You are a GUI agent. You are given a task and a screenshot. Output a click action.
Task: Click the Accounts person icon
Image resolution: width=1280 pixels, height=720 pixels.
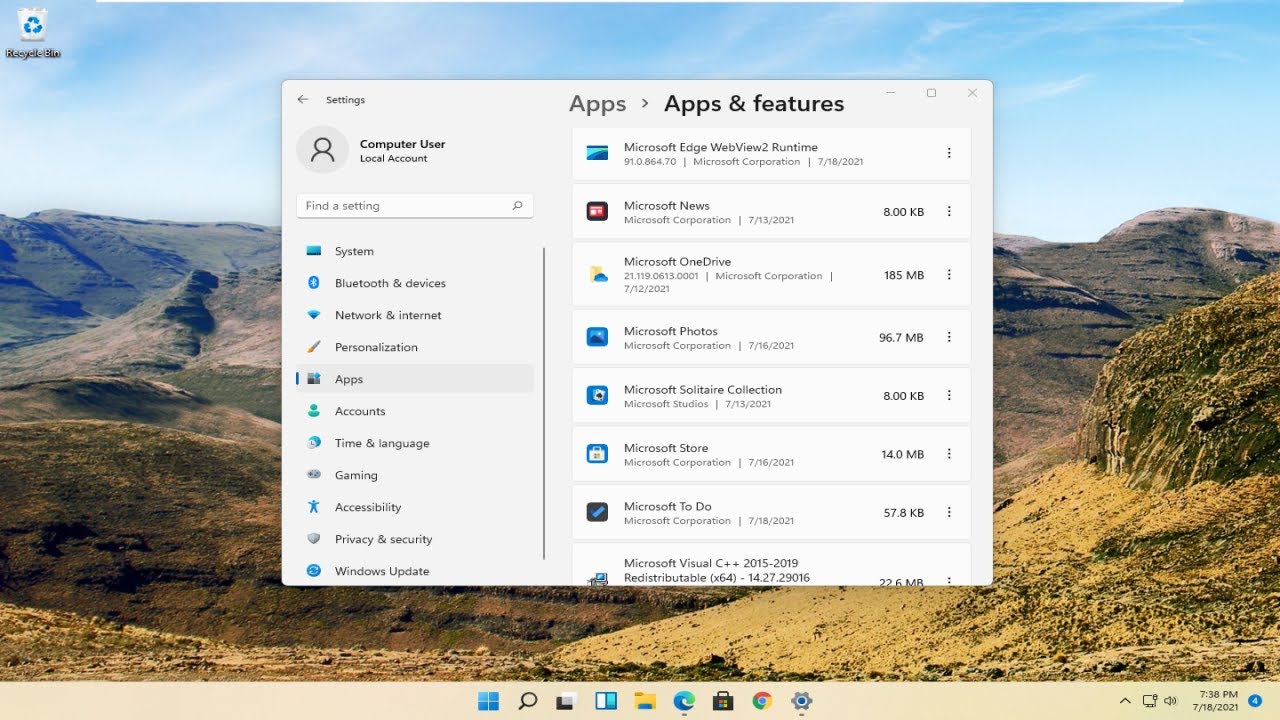point(314,411)
